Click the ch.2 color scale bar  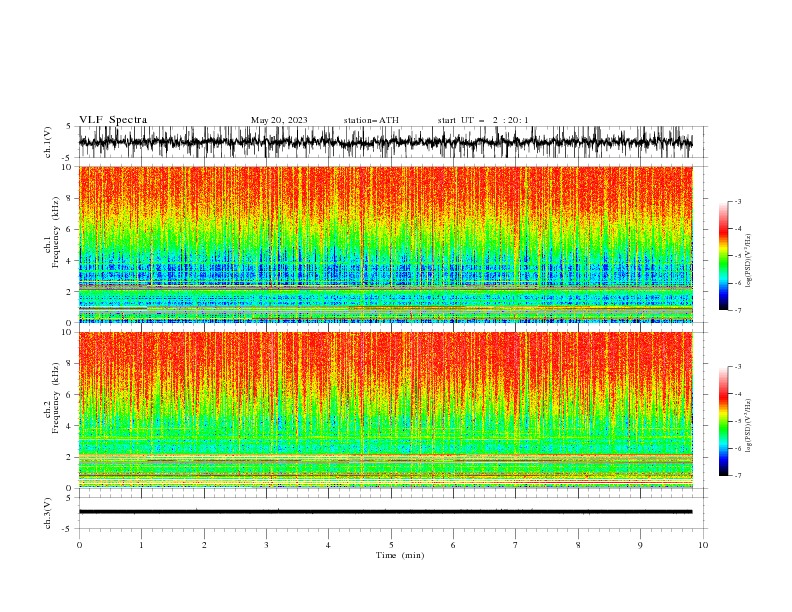click(723, 421)
